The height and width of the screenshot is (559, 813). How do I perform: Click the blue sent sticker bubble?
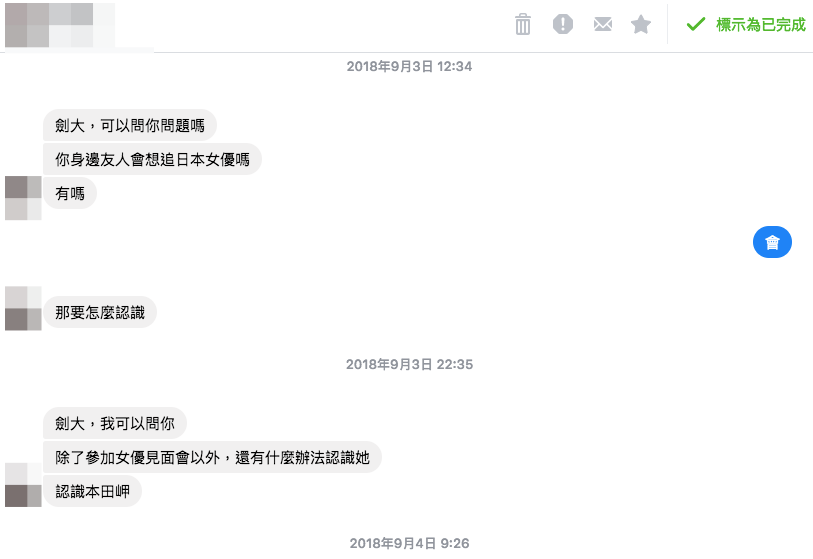(x=772, y=242)
